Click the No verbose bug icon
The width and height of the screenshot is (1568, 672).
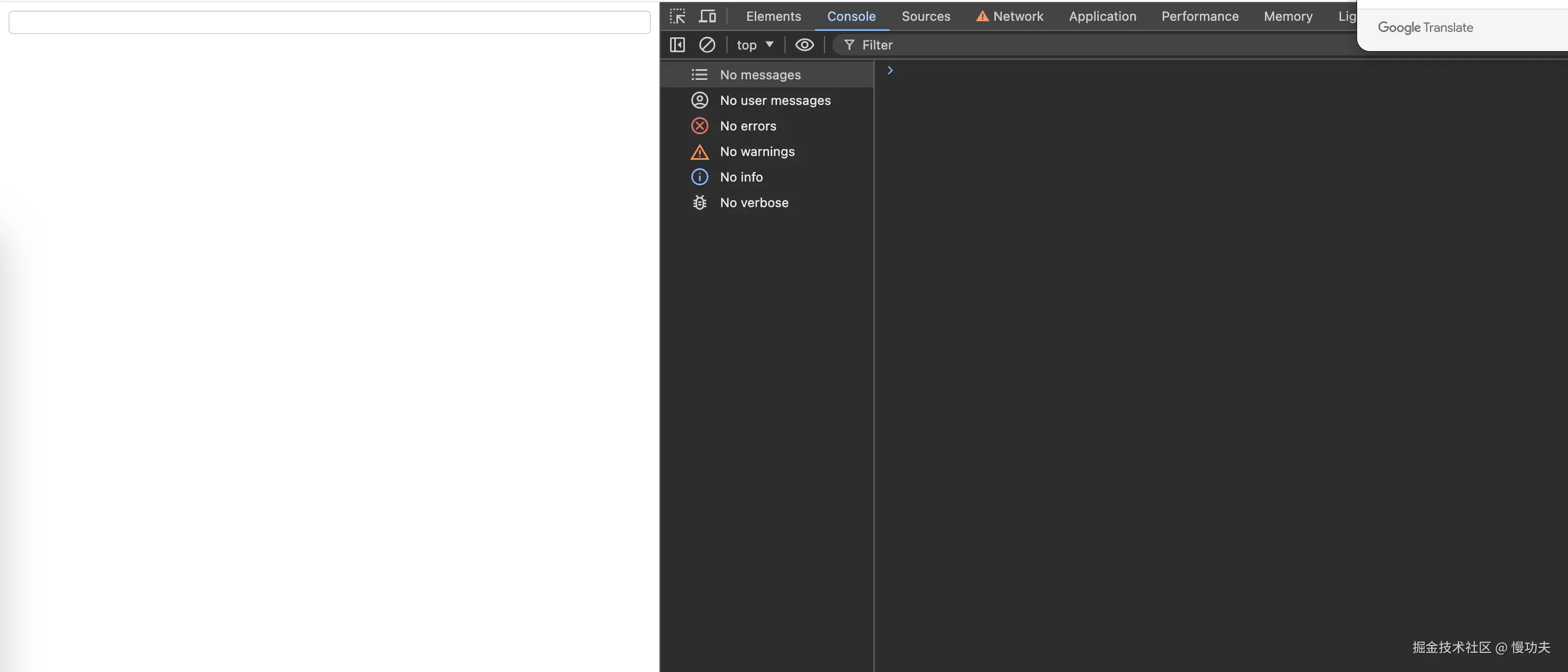699,203
